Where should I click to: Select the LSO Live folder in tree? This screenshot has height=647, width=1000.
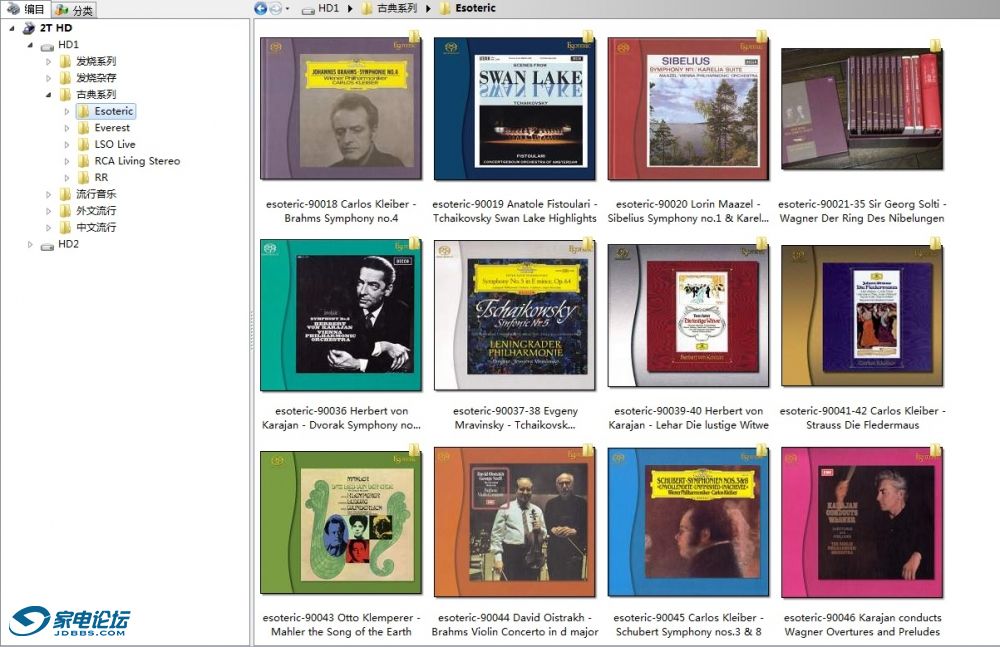coord(115,144)
